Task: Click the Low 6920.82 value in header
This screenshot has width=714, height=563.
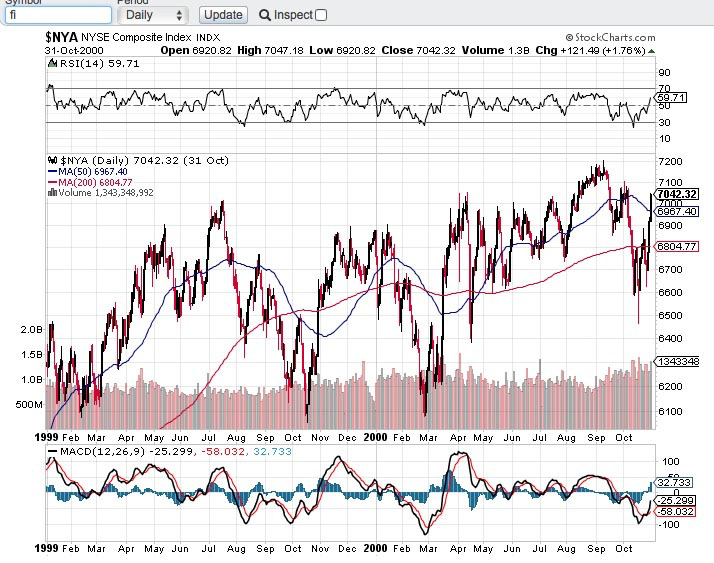Action: pos(342,51)
